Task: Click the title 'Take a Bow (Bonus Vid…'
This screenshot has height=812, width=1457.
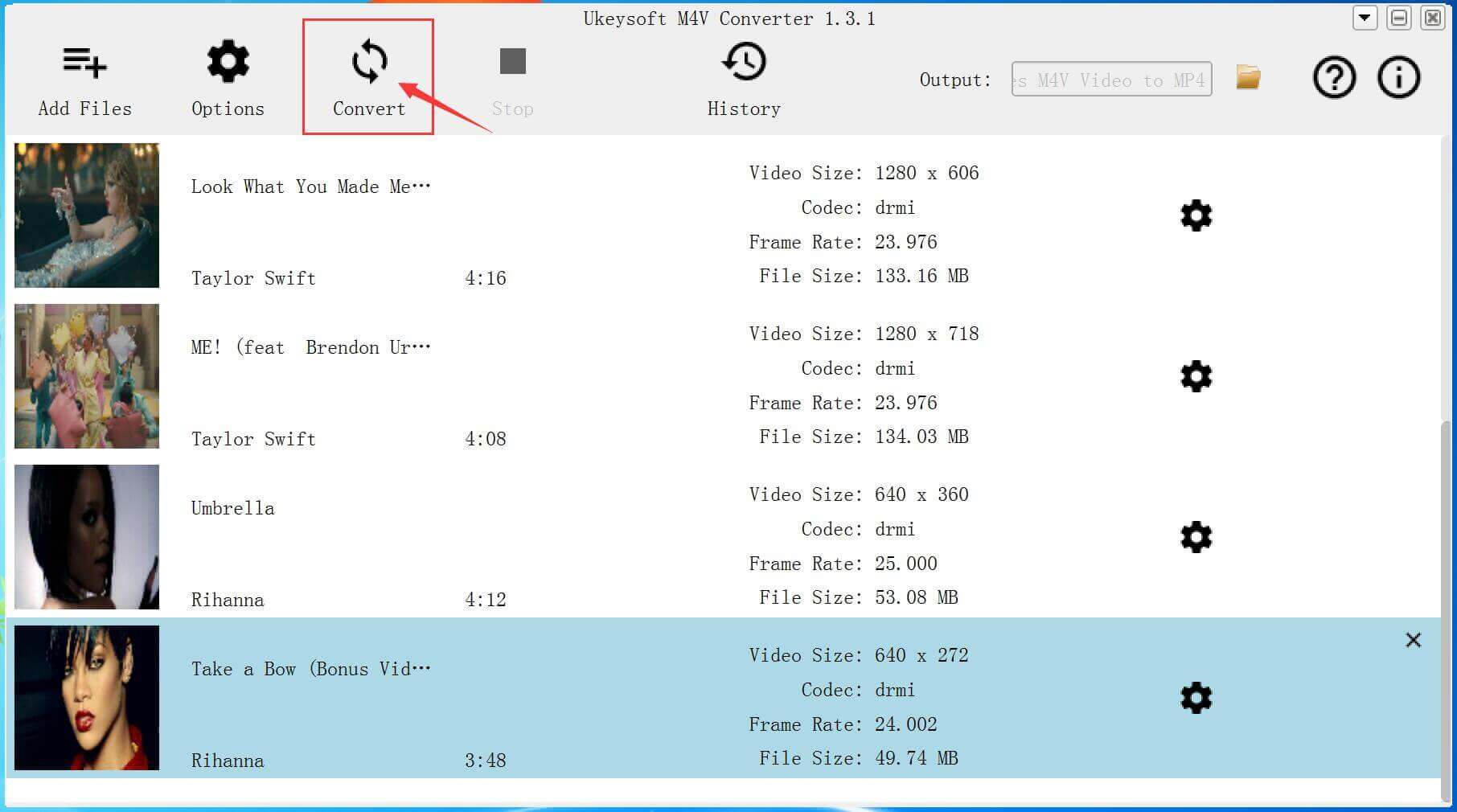Action: coord(311,669)
